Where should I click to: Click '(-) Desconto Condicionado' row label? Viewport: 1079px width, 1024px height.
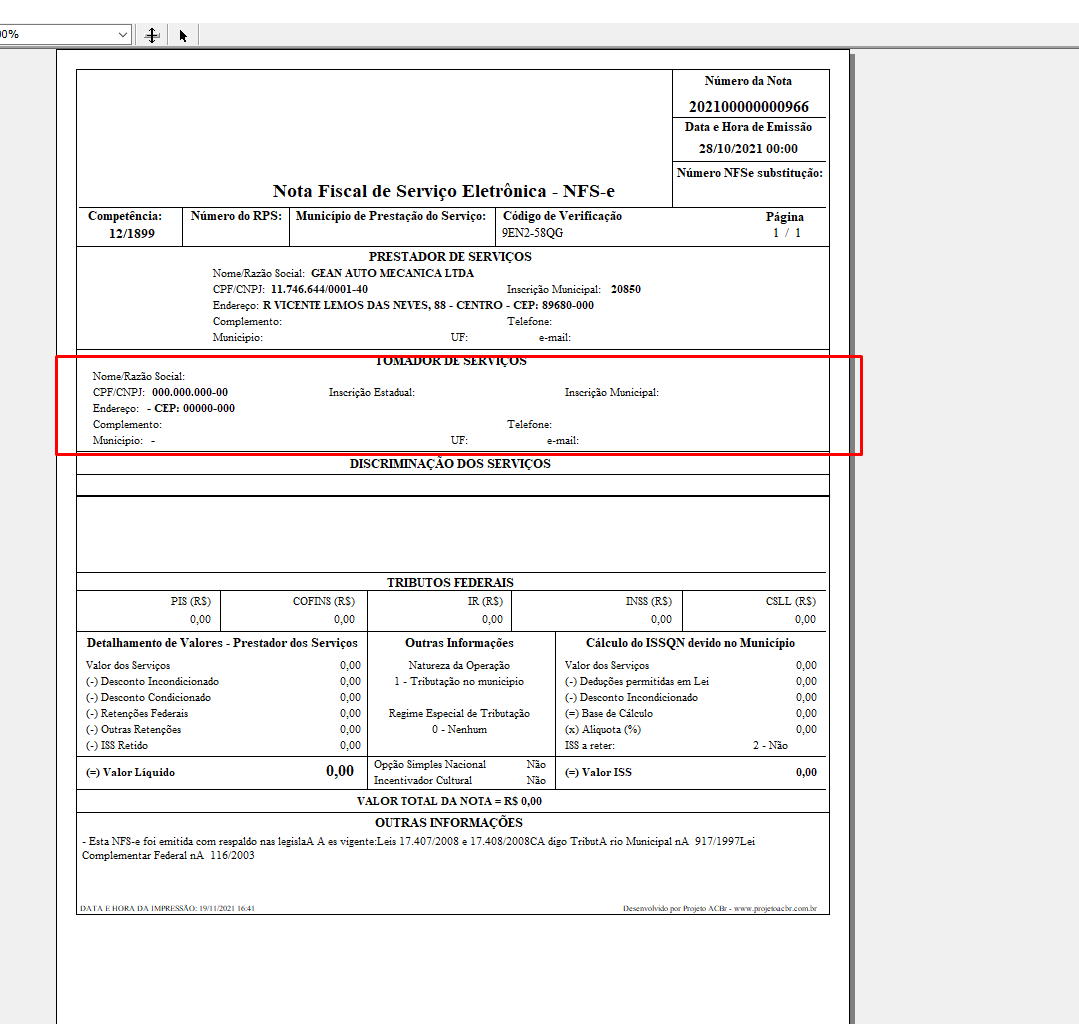click(x=148, y=697)
